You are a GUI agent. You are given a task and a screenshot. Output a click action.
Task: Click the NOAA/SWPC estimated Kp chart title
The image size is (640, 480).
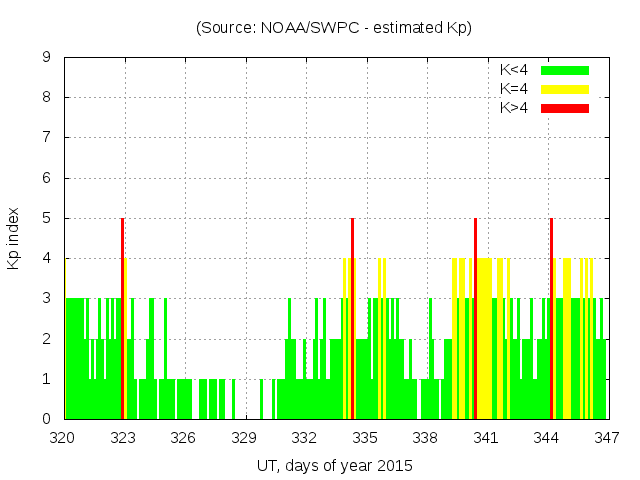(334, 28)
